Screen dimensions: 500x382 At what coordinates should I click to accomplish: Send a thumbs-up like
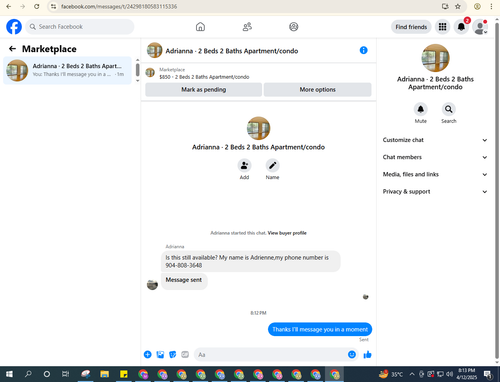[367, 355]
